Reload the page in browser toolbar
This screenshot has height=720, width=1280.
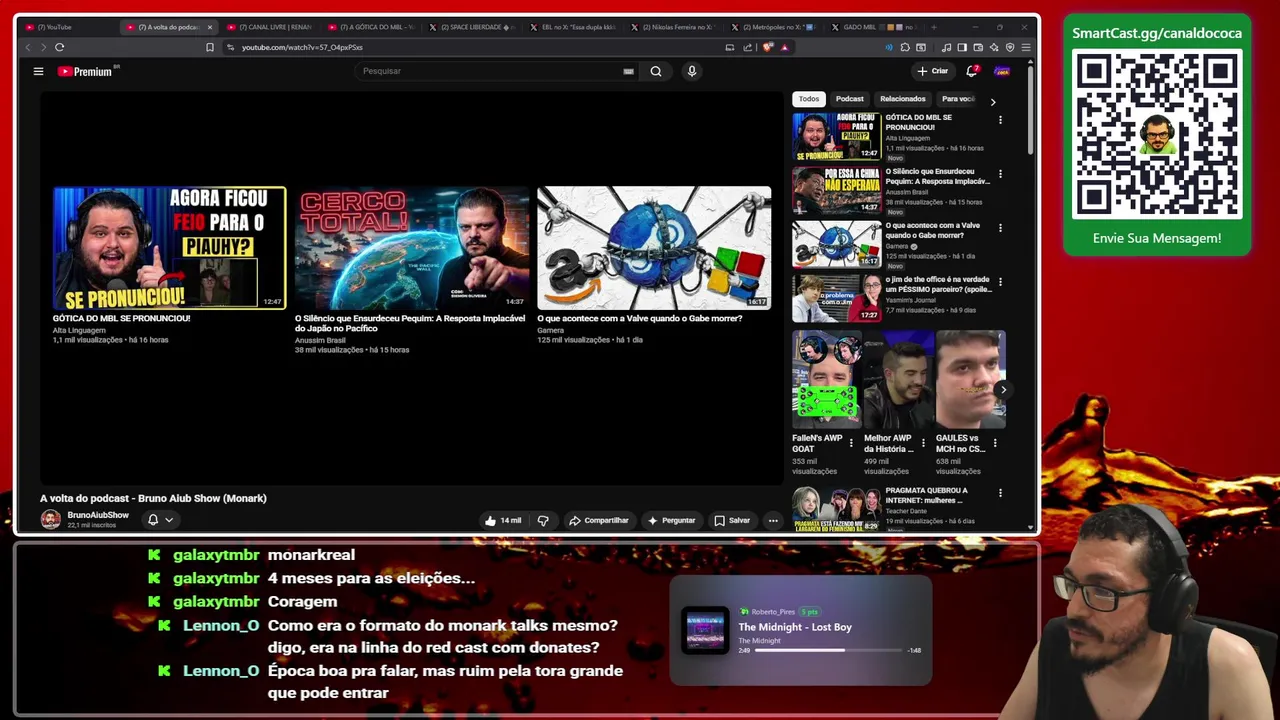coord(60,47)
